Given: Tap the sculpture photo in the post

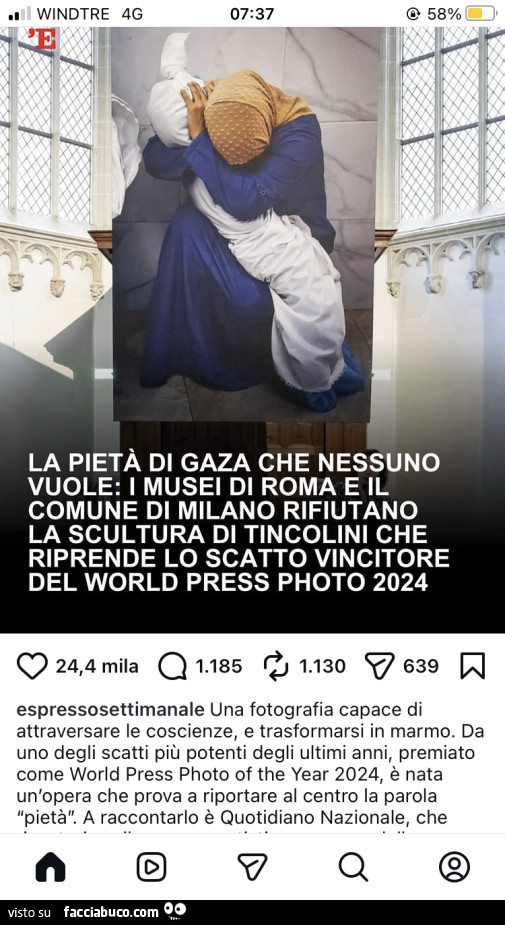Looking at the screenshot, I should coord(243,224).
